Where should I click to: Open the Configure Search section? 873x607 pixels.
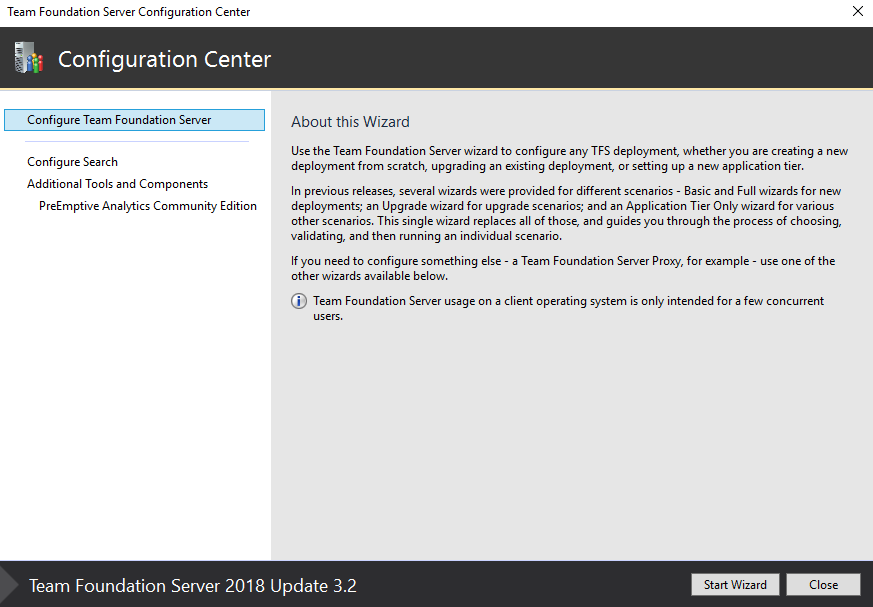[72, 162]
